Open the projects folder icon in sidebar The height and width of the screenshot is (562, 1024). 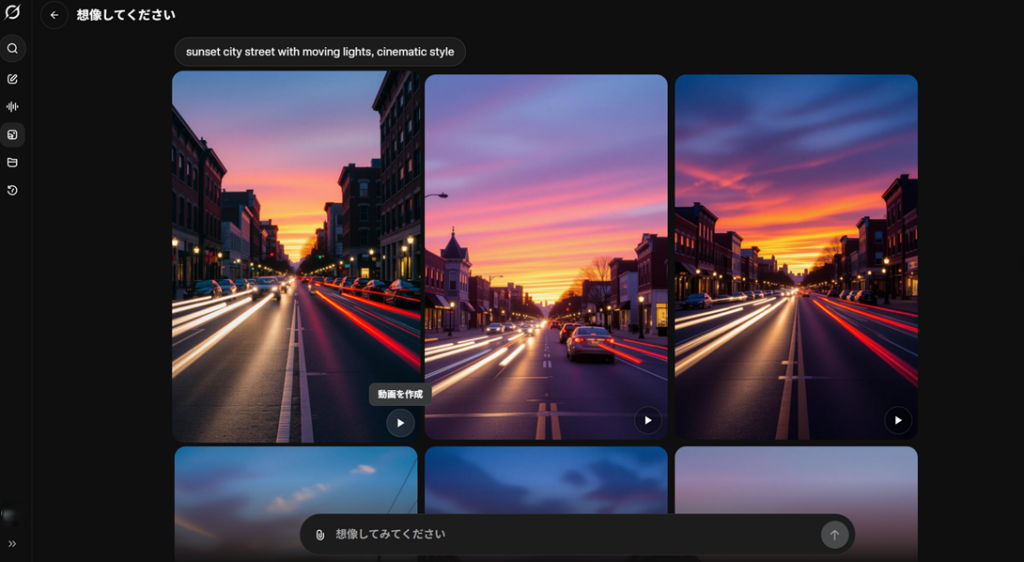tap(13, 162)
